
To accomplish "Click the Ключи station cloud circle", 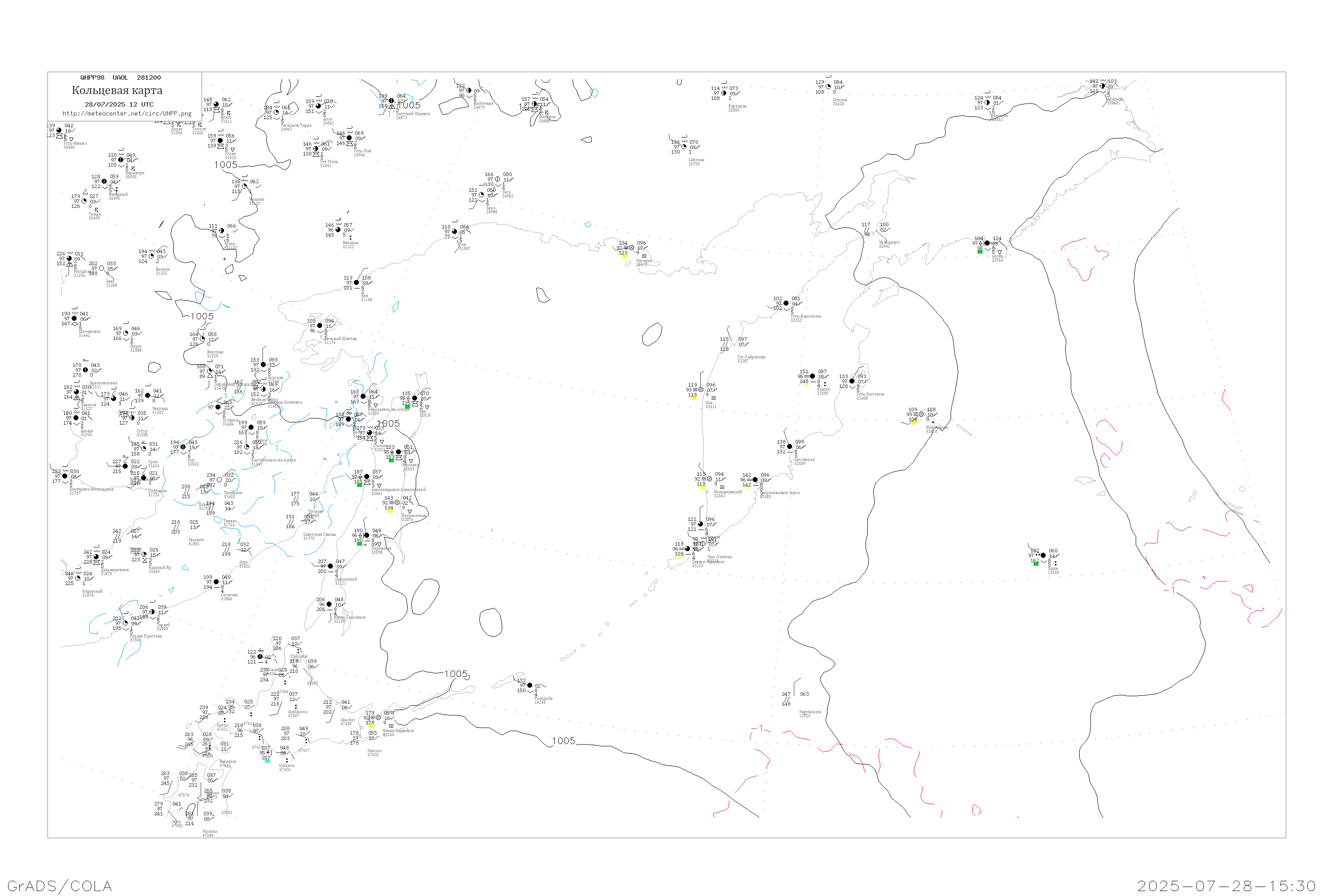I will [x=813, y=377].
